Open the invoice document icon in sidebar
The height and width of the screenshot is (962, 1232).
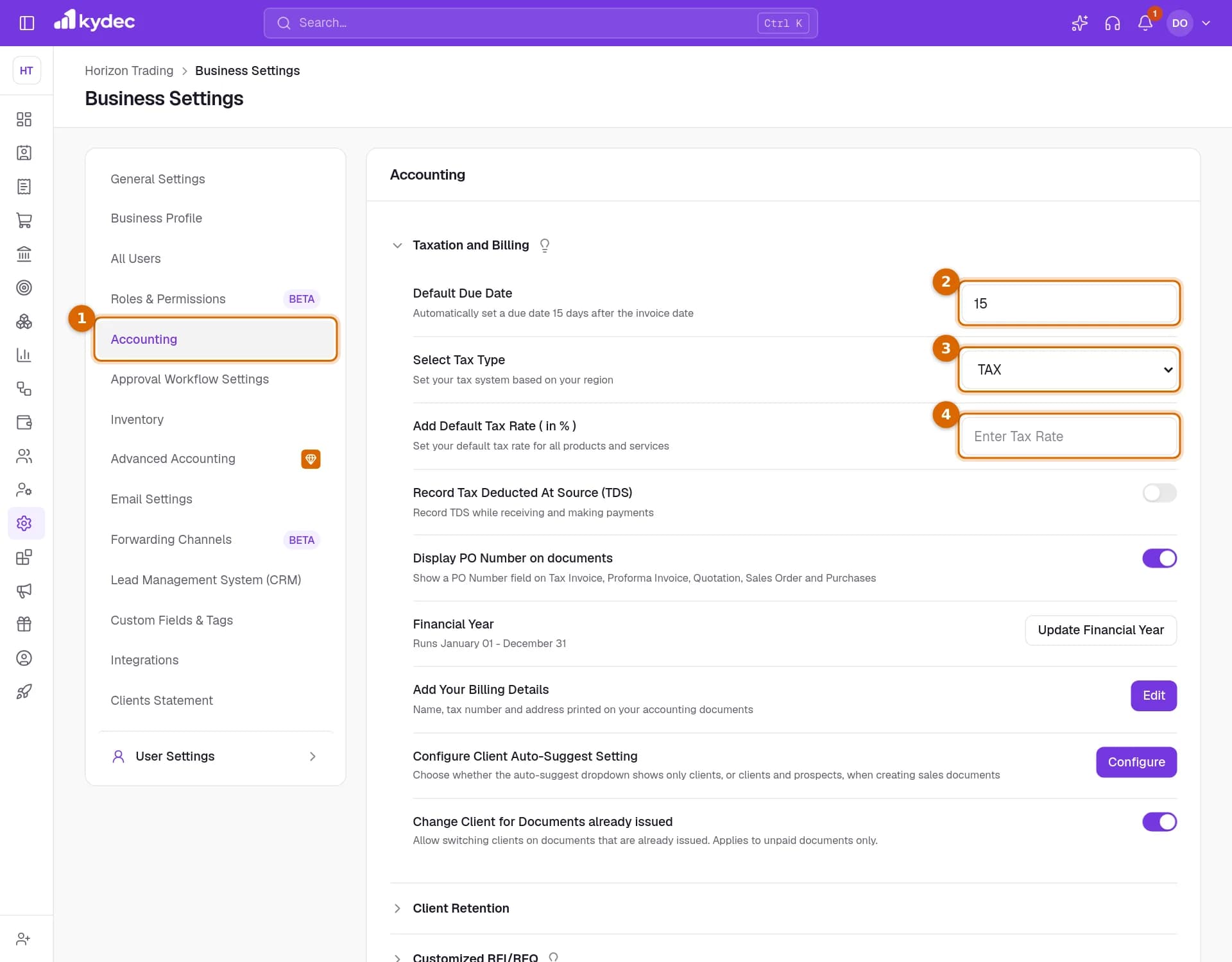tap(24, 187)
